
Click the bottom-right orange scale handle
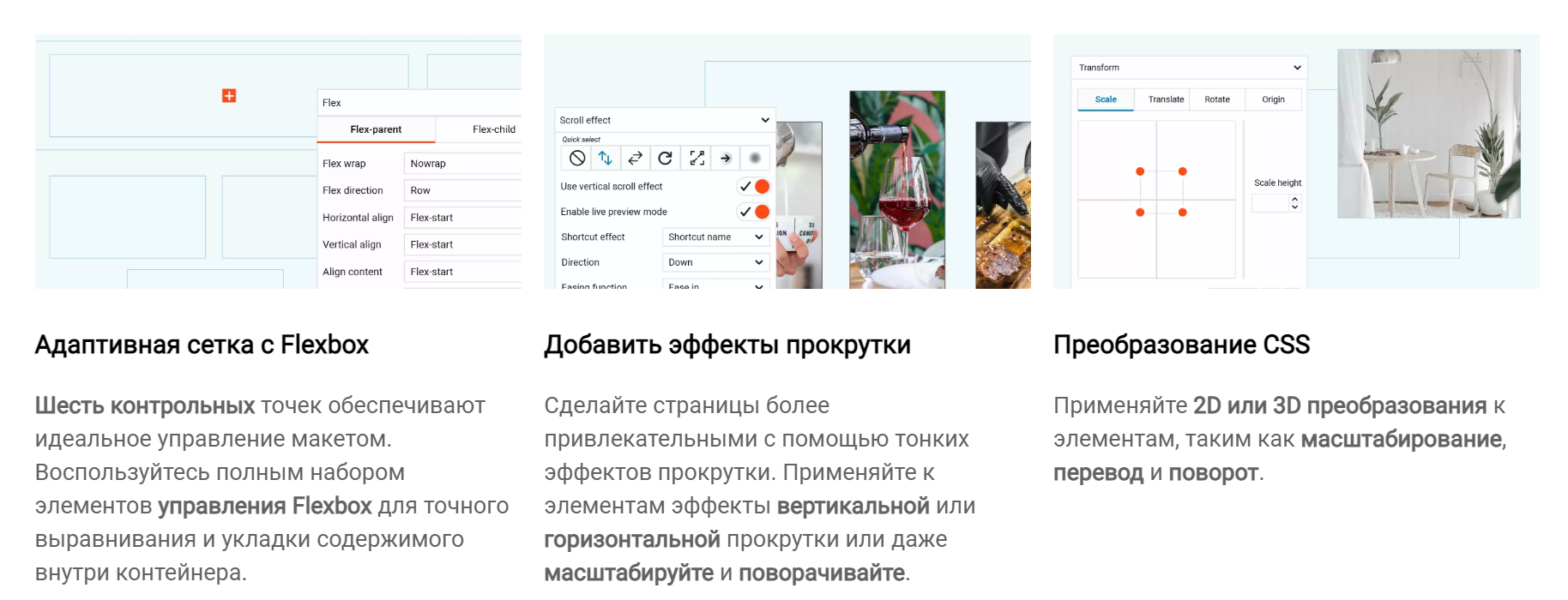[x=1182, y=212]
